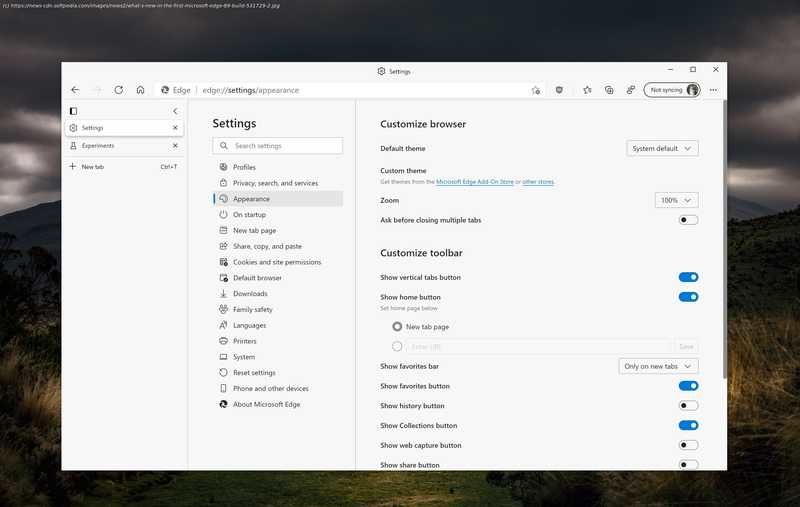Enable Ask before closing multiple tabs

(x=688, y=220)
